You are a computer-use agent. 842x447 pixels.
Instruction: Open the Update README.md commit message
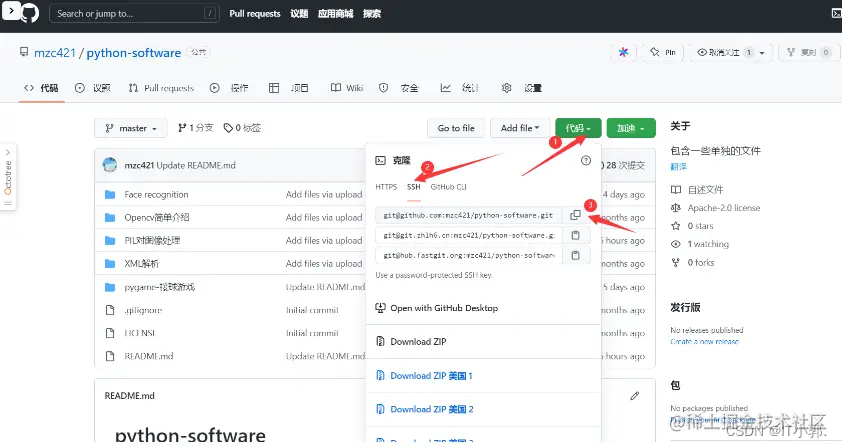point(195,165)
